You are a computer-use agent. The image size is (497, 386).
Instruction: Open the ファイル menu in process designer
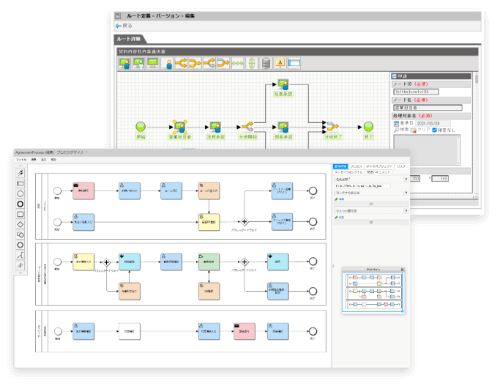coord(21,160)
